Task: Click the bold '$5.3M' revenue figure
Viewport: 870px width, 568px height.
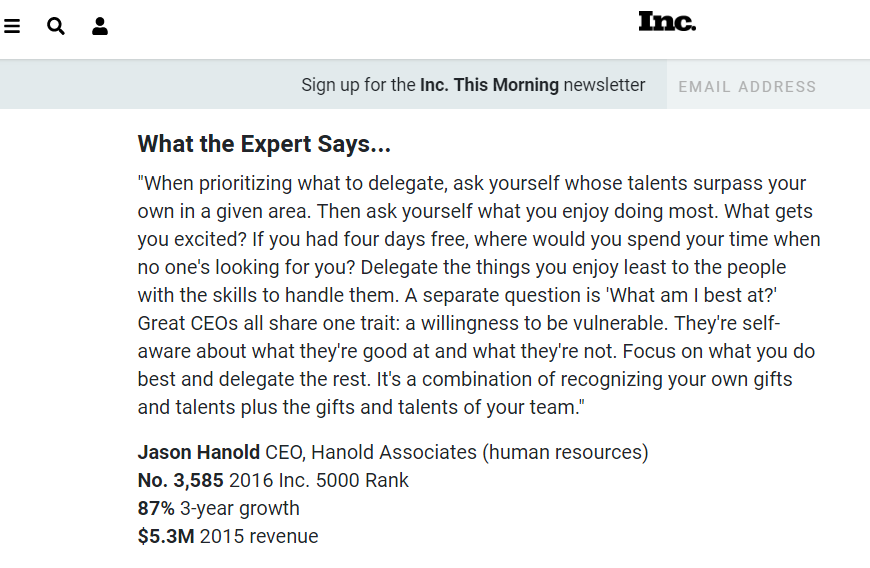Action: coord(166,536)
